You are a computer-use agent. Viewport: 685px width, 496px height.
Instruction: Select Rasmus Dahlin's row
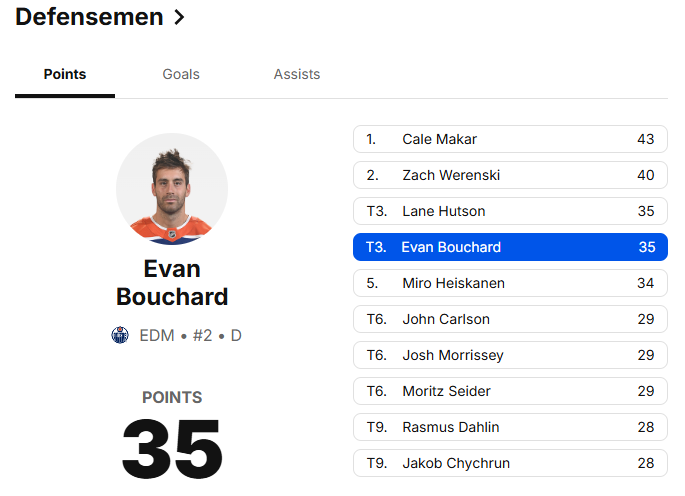(x=510, y=427)
